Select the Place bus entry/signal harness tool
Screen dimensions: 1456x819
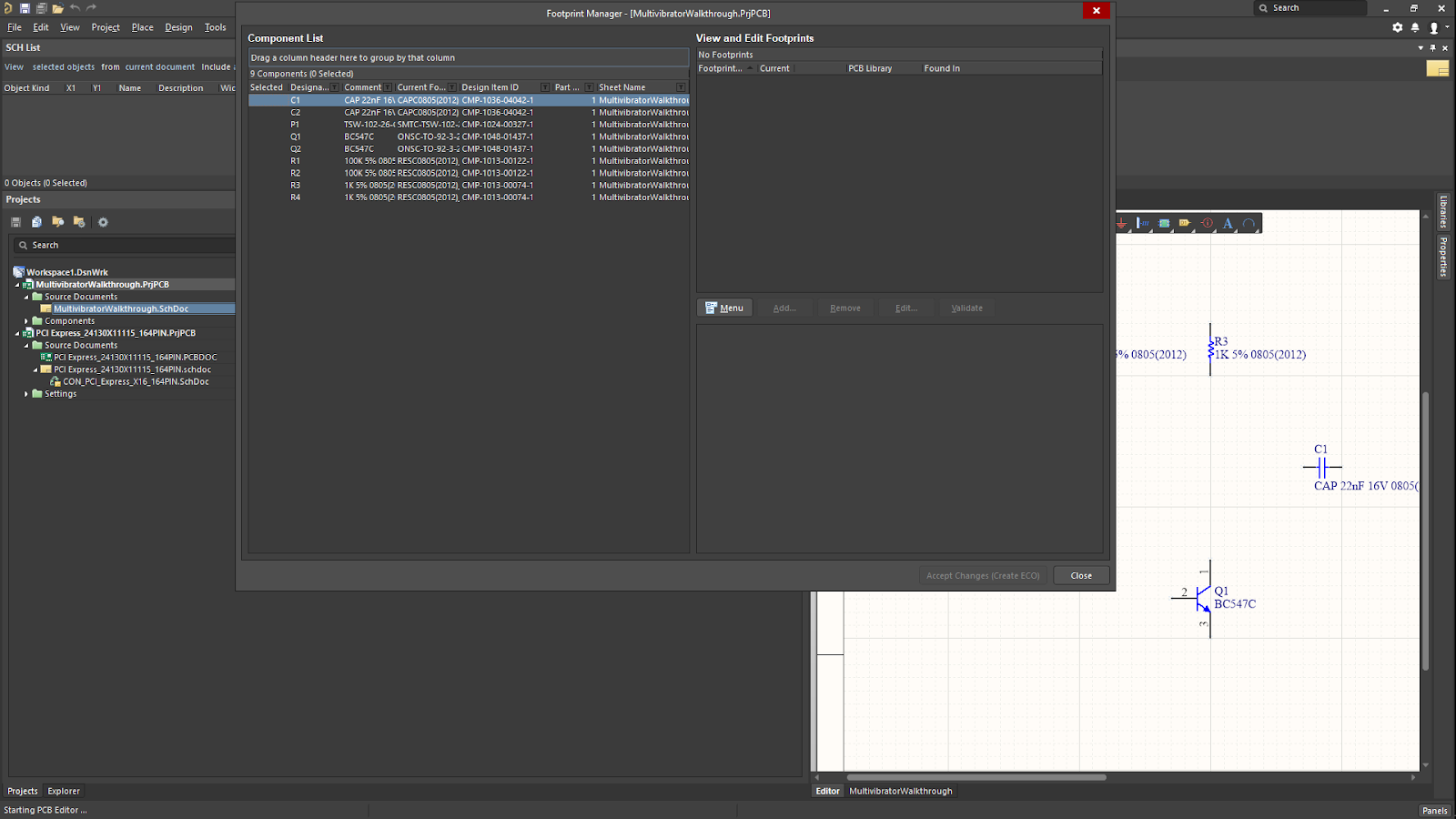(x=1143, y=223)
